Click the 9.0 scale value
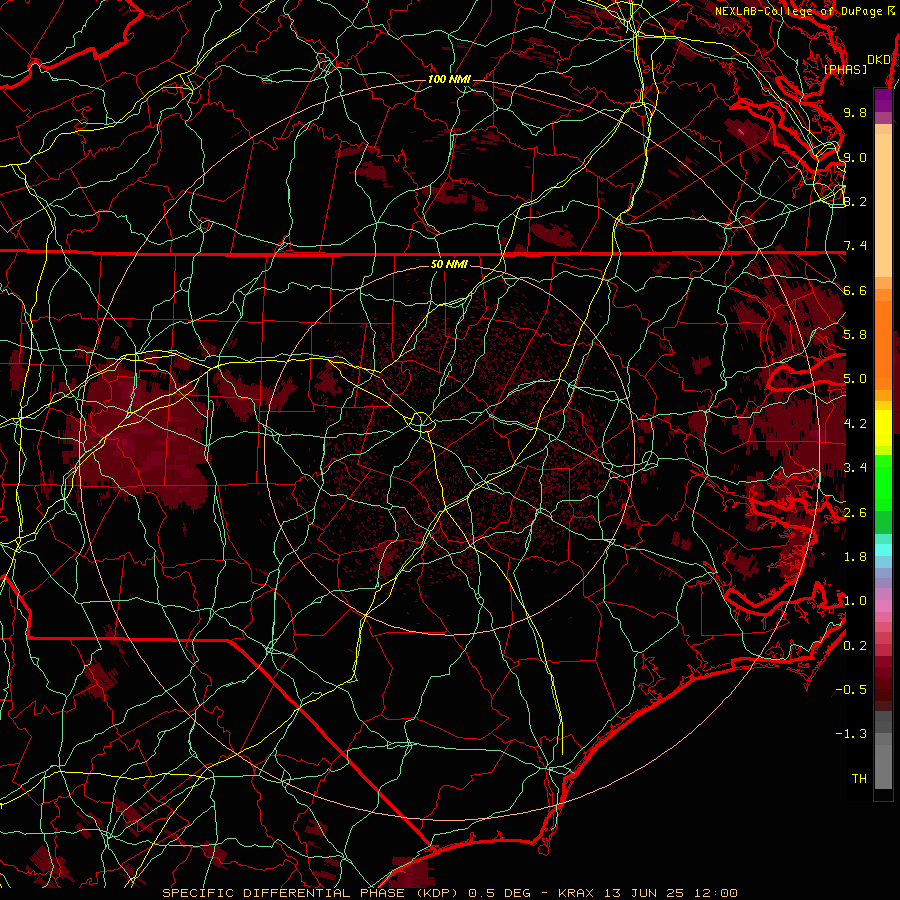Image resolution: width=900 pixels, height=900 pixels. (855, 157)
